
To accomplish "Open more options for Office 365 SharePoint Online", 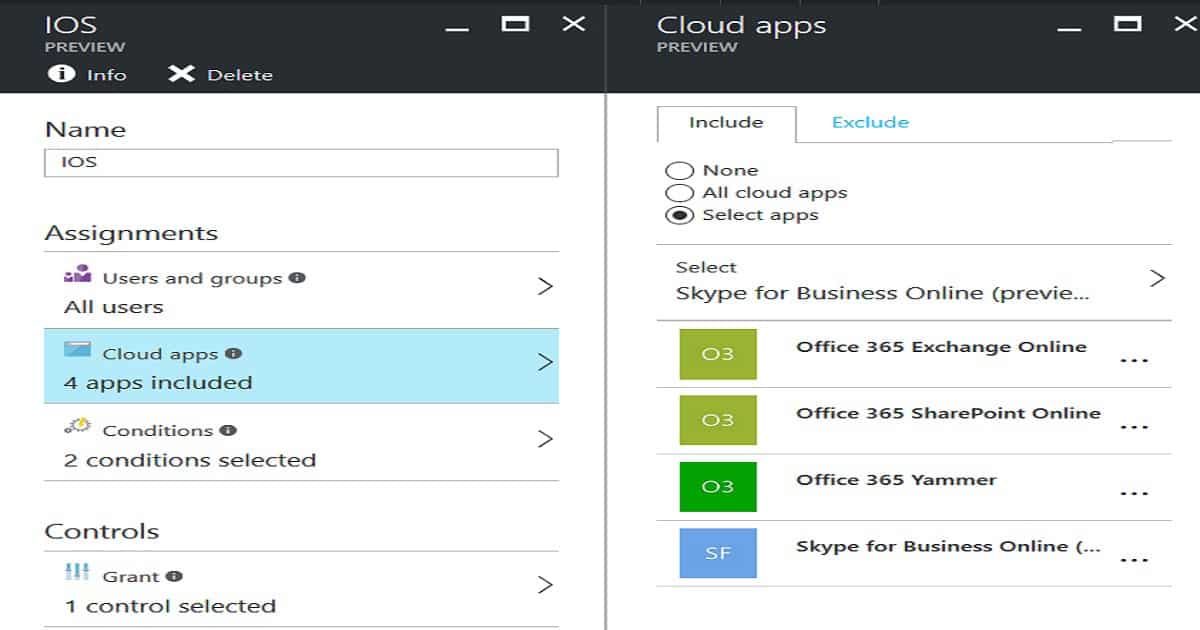I will 1134,427.
